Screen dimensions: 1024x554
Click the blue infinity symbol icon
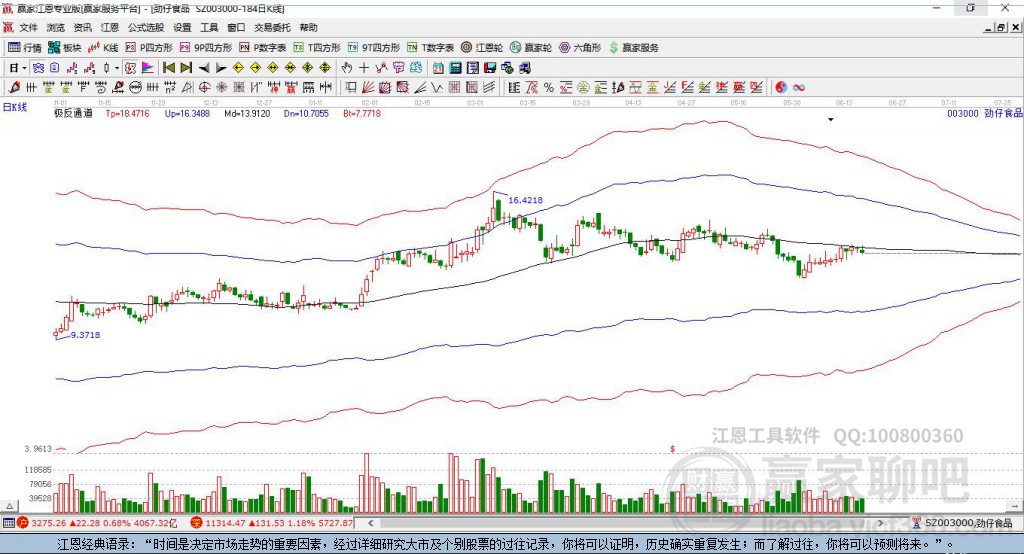(x=799, y=88)
